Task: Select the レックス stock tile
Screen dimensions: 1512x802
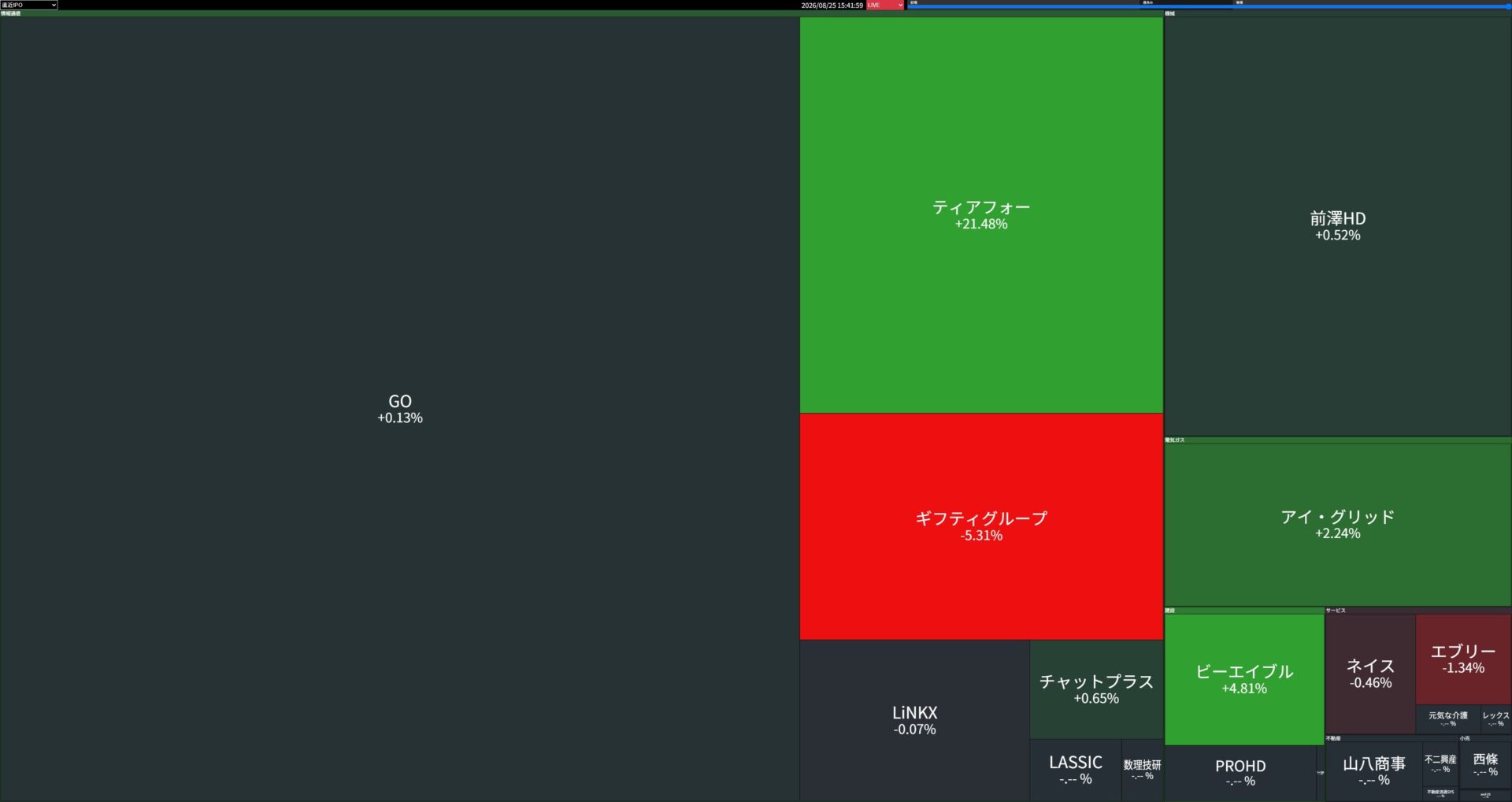Action: click(1496, 718)
